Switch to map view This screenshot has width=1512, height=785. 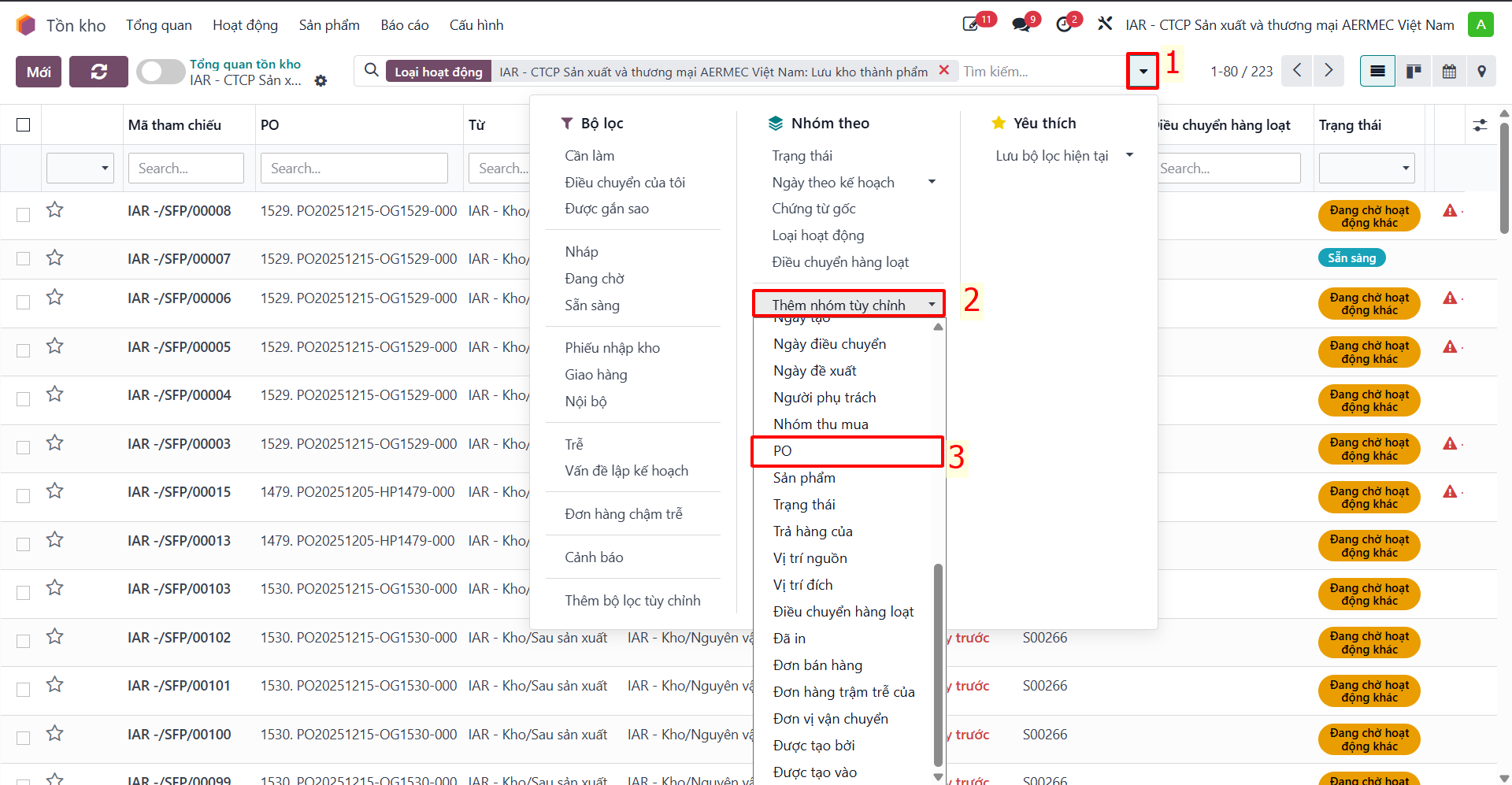point(1481,72)
